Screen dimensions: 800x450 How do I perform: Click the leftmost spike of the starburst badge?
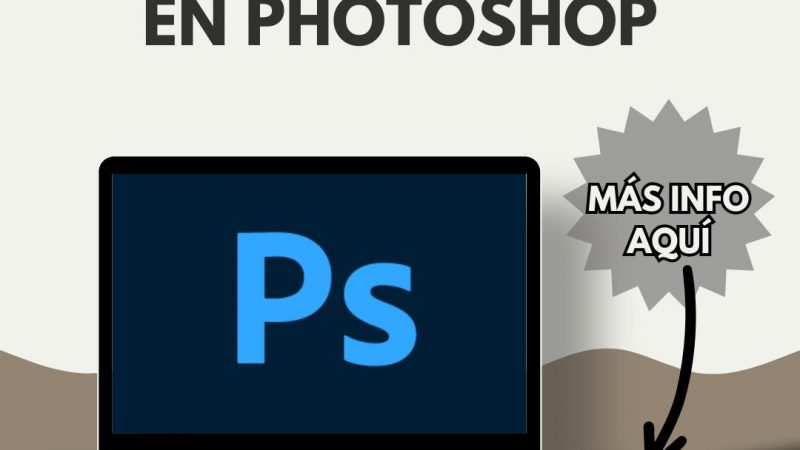pos(572,237)
